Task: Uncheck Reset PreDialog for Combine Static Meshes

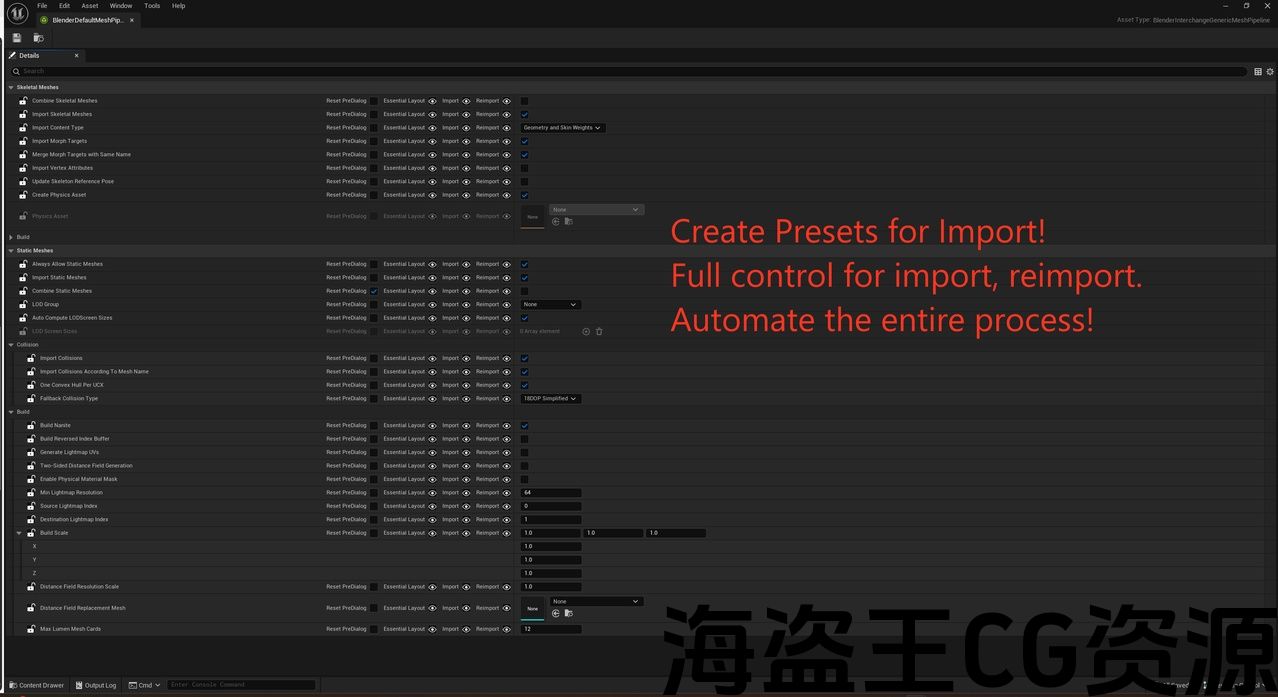Action: click(x=374, y=291)
